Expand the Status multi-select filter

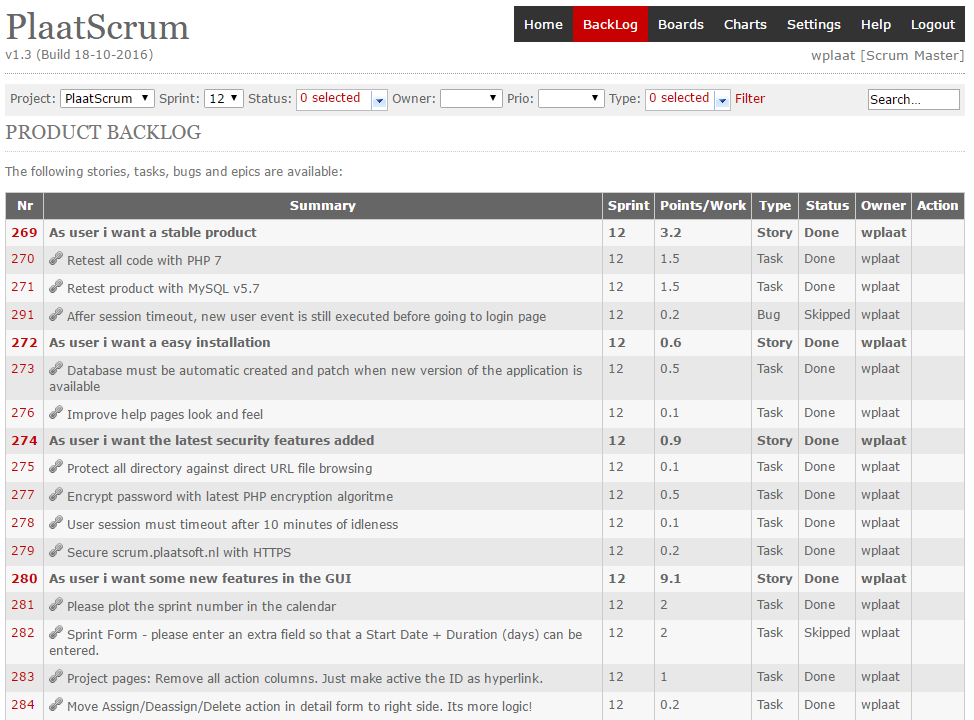[x=342, y=98]
